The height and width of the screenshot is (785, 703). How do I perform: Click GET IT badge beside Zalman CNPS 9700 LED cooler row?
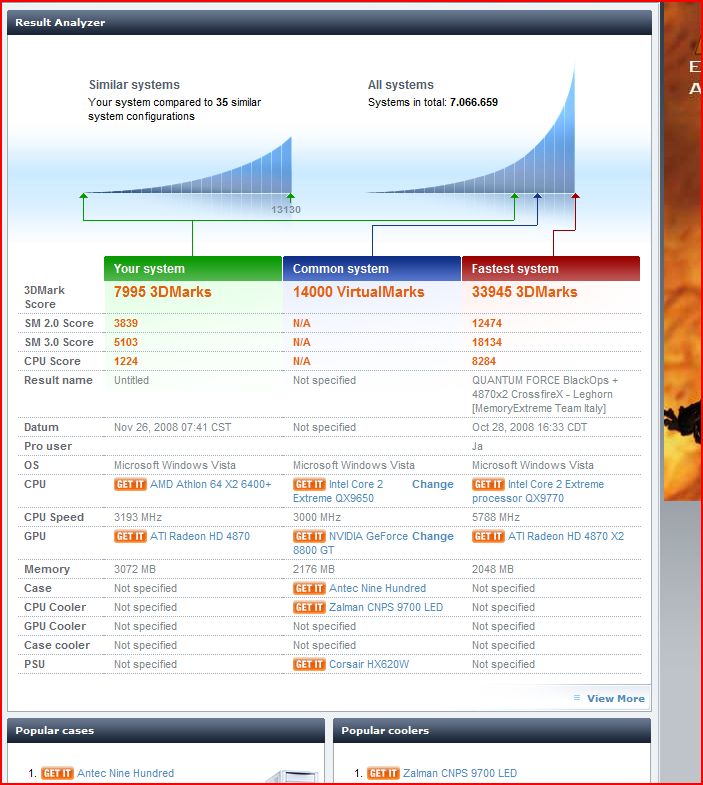click(x=309, y=607)
